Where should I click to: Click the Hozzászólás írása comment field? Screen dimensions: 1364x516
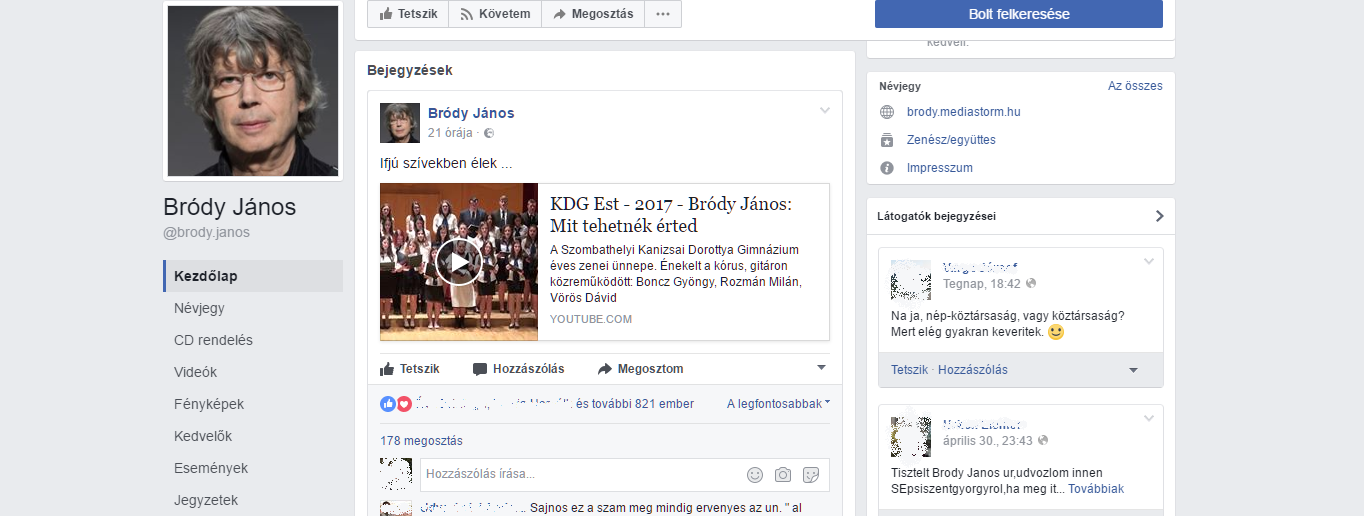click(580, 475)
